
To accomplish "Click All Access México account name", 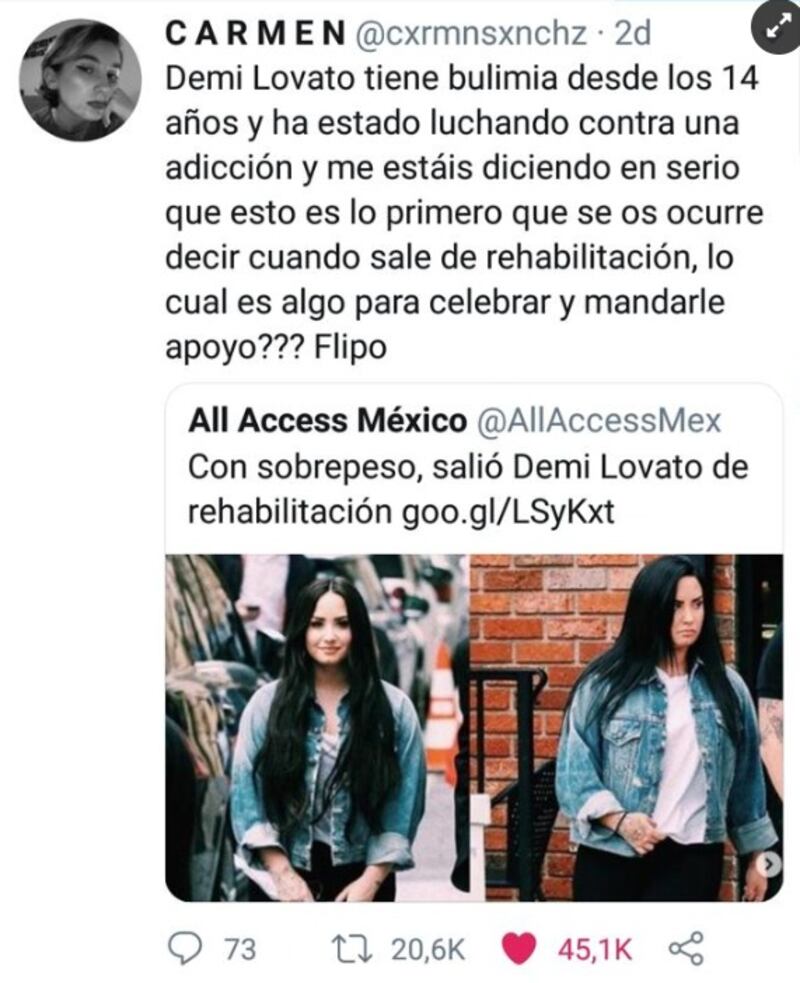I will click(328, 421).
